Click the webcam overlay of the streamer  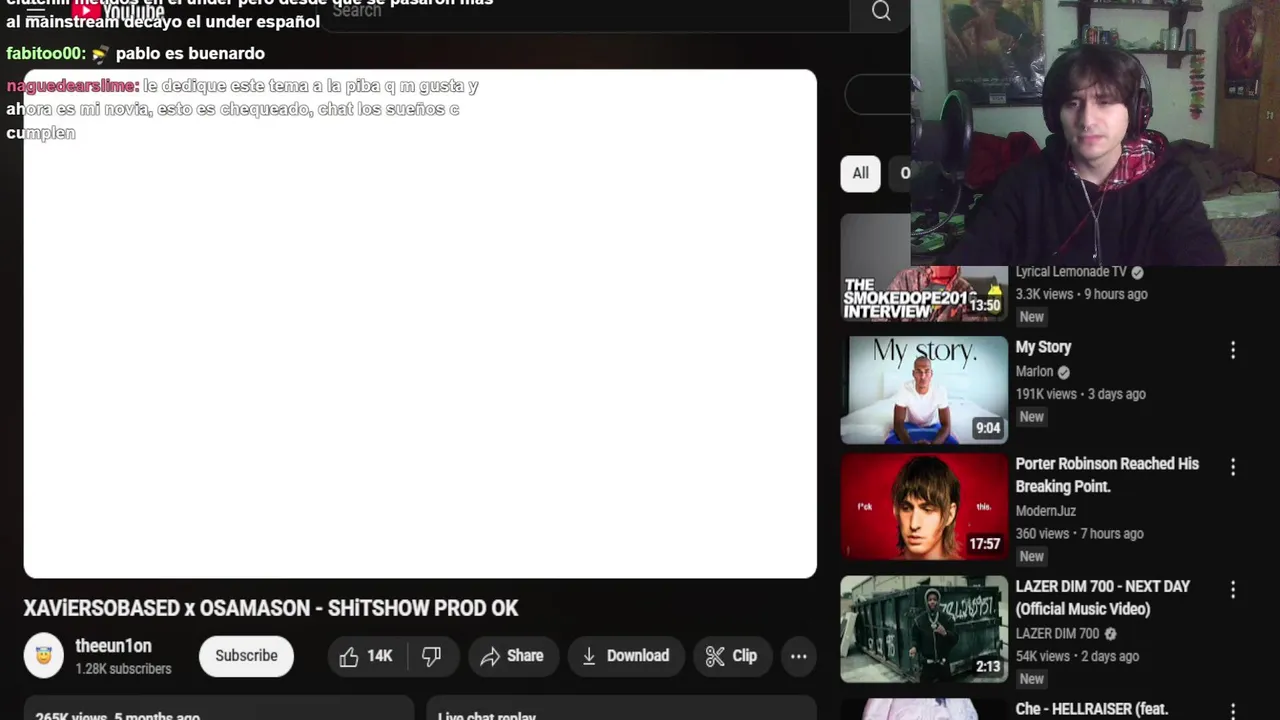pyautogui.click(x=1095, y=132)
